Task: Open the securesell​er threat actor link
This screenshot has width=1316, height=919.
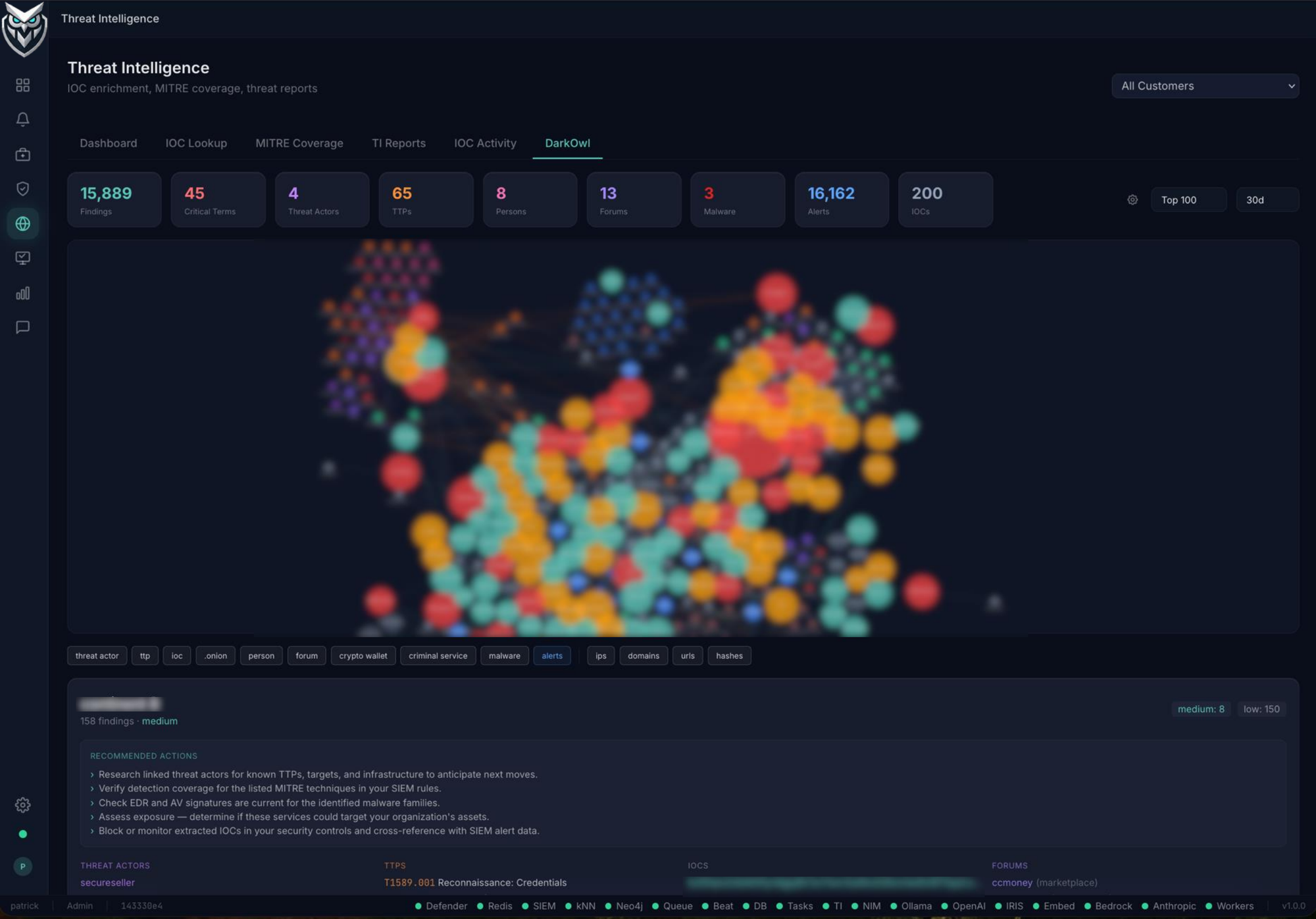Action: (107, 883)
